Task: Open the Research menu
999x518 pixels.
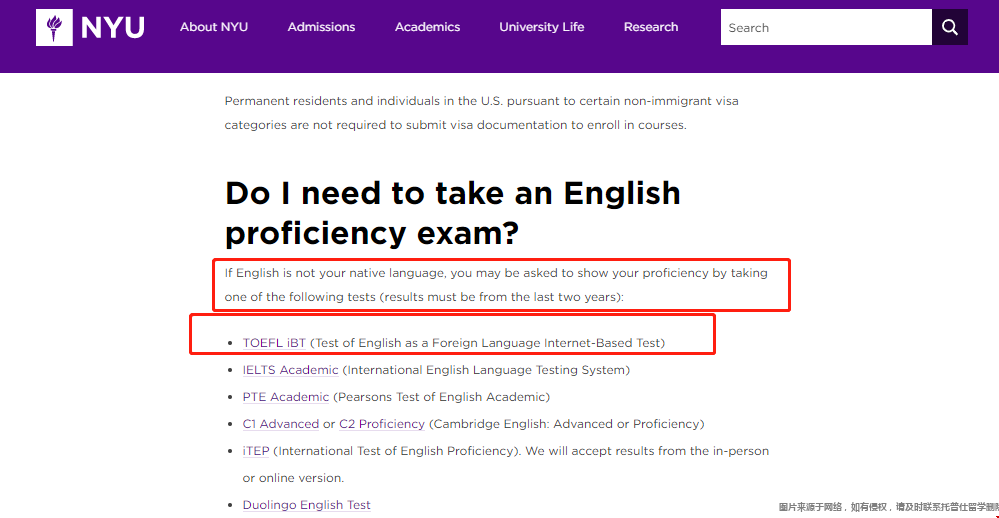Action: pos(650,27)
